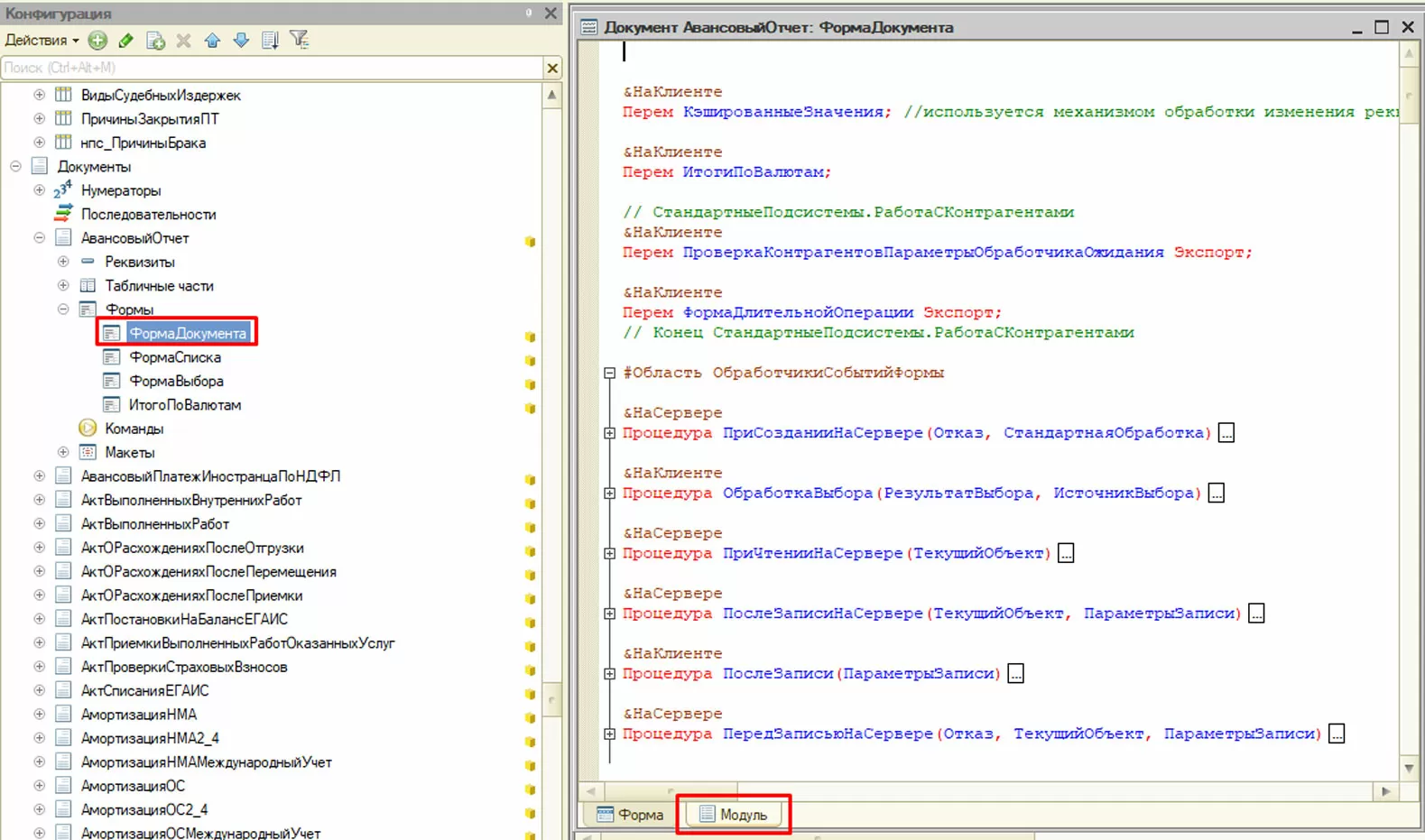1425x840 pixels.
Task: Collapse the Документы tree node
Action: 15,166
